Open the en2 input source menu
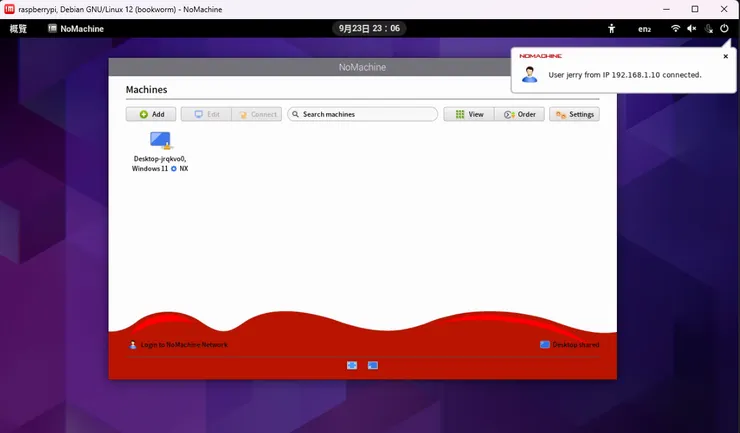This screenshot has height=433, width=740. pyautogui.click(x=644, y=29)
